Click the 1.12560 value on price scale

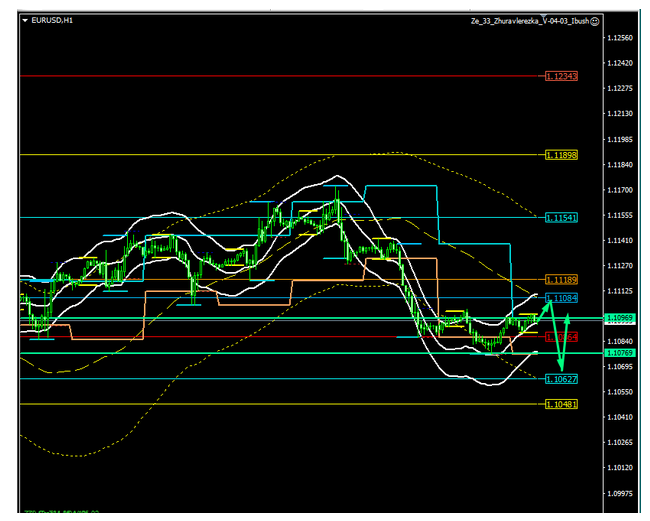[x=619, y=38]
